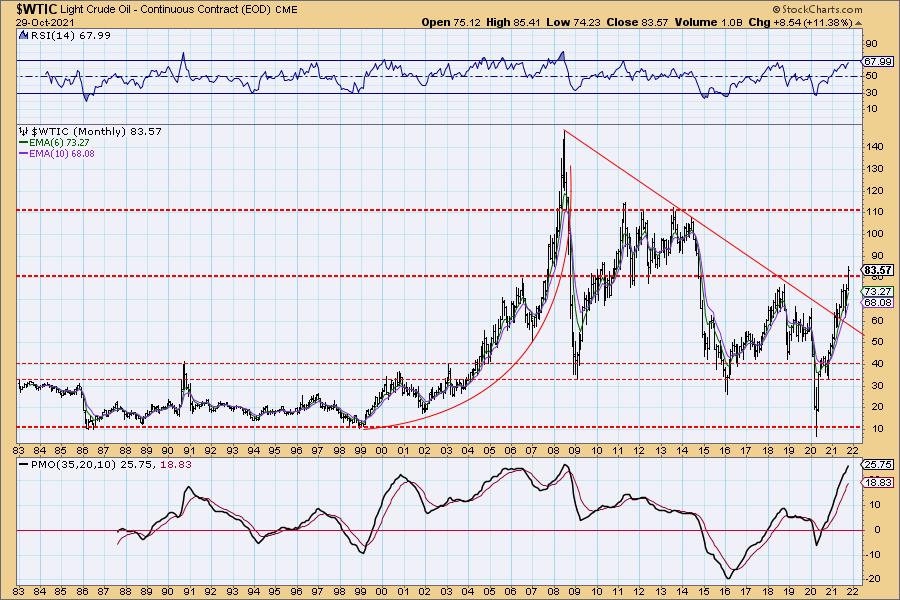Click the High 85.41 value in the header
The height and width of the screenshot is (600, 900).
click(512, 22)
